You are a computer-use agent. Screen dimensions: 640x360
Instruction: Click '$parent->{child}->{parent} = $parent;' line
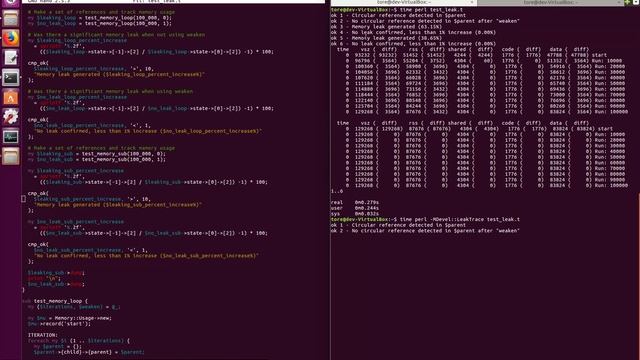(x=89, y=352)
